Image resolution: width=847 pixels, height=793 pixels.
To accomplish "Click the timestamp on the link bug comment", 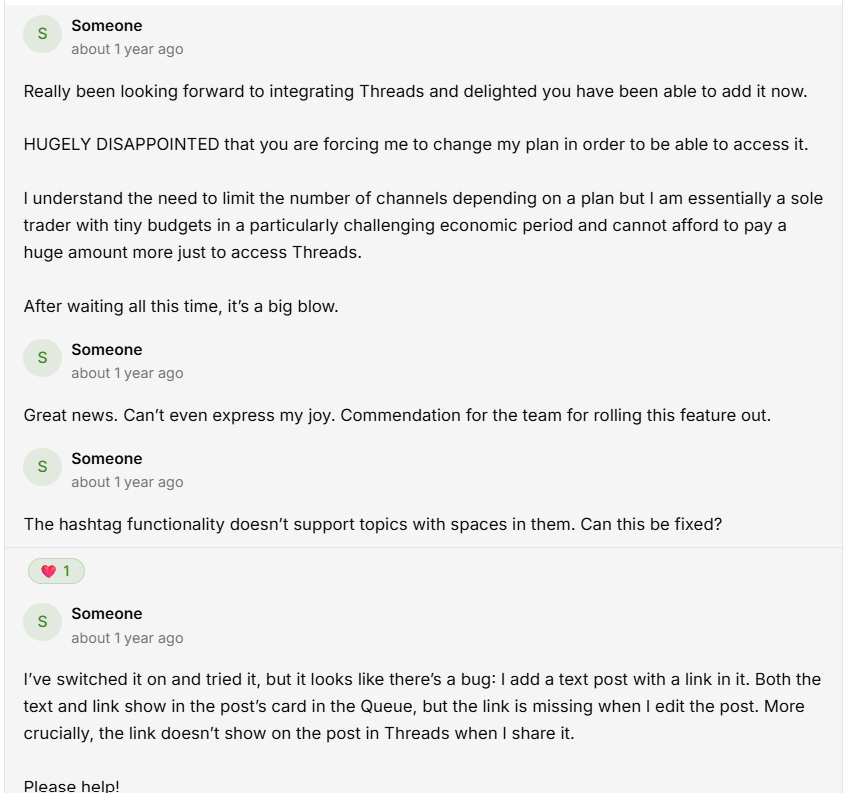I will (x=127, y=638).
